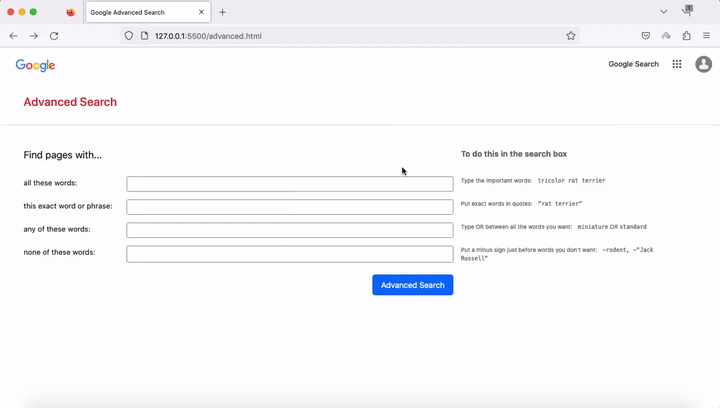Click the Firefox icon beside the tab
Image resolution: width=720 pixels, height=408 pixels.
71,12
